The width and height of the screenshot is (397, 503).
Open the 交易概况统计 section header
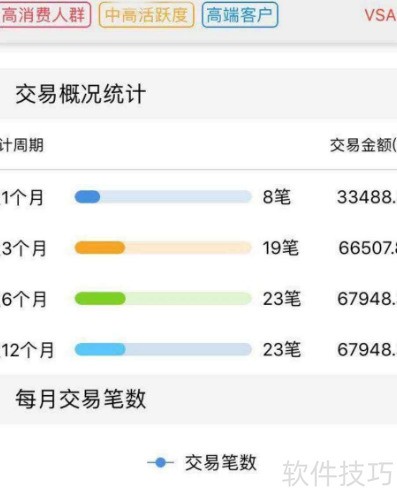pos(81,94)
